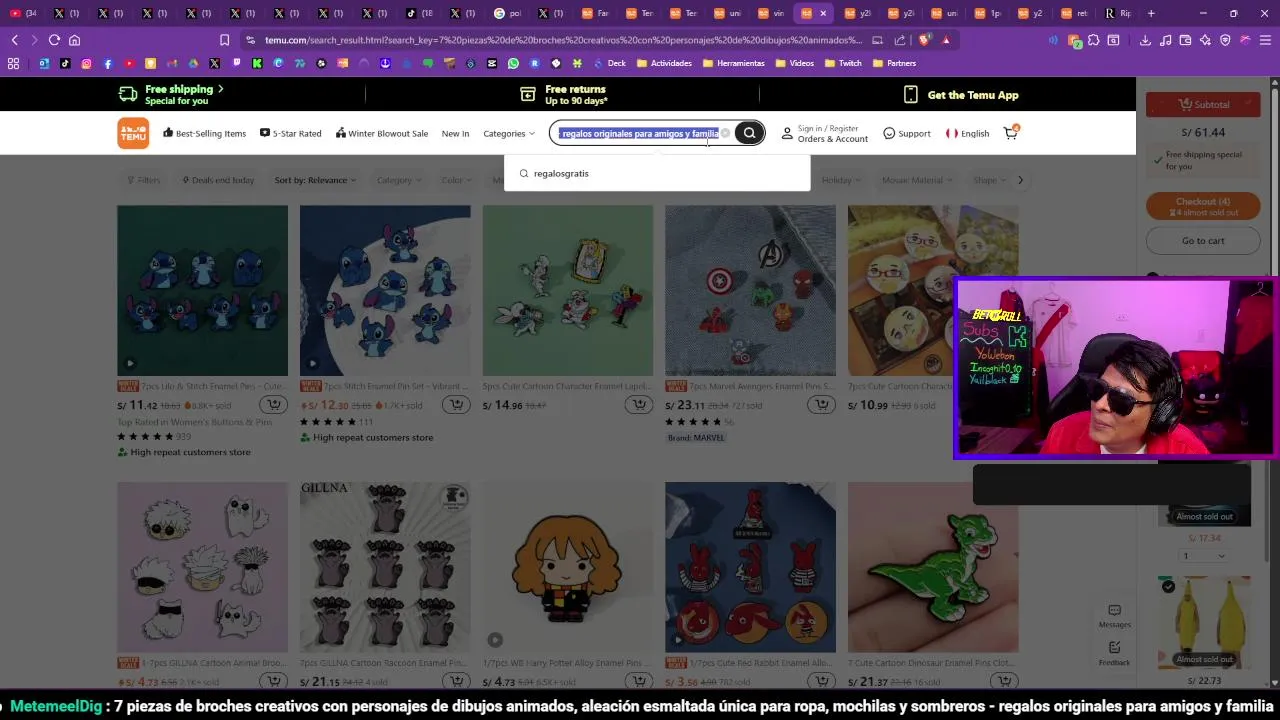This screenshot has height=720, width=1280.
Task: Open the browser downloads icon
Action: pyautogui.click(x=1145, y=40)
